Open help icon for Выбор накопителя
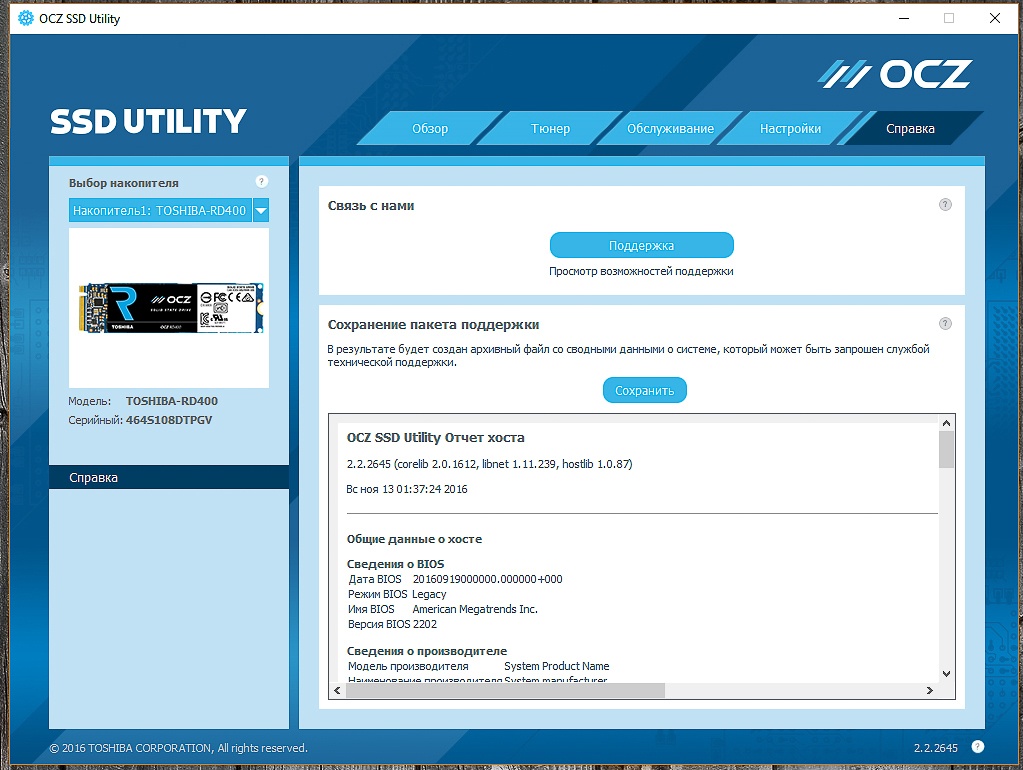 (262, 181)
